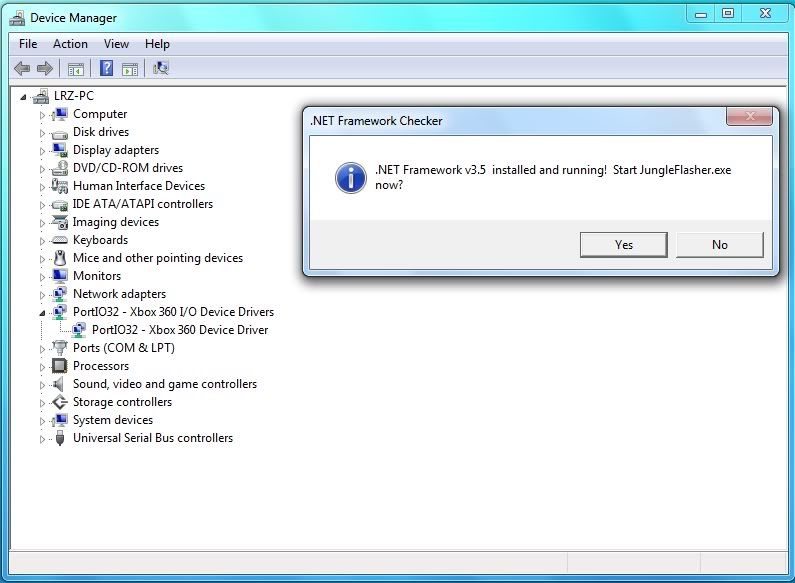Click the Storage controllers icon
This screenshot has width=795, height=583.
[x=60, y=402]
